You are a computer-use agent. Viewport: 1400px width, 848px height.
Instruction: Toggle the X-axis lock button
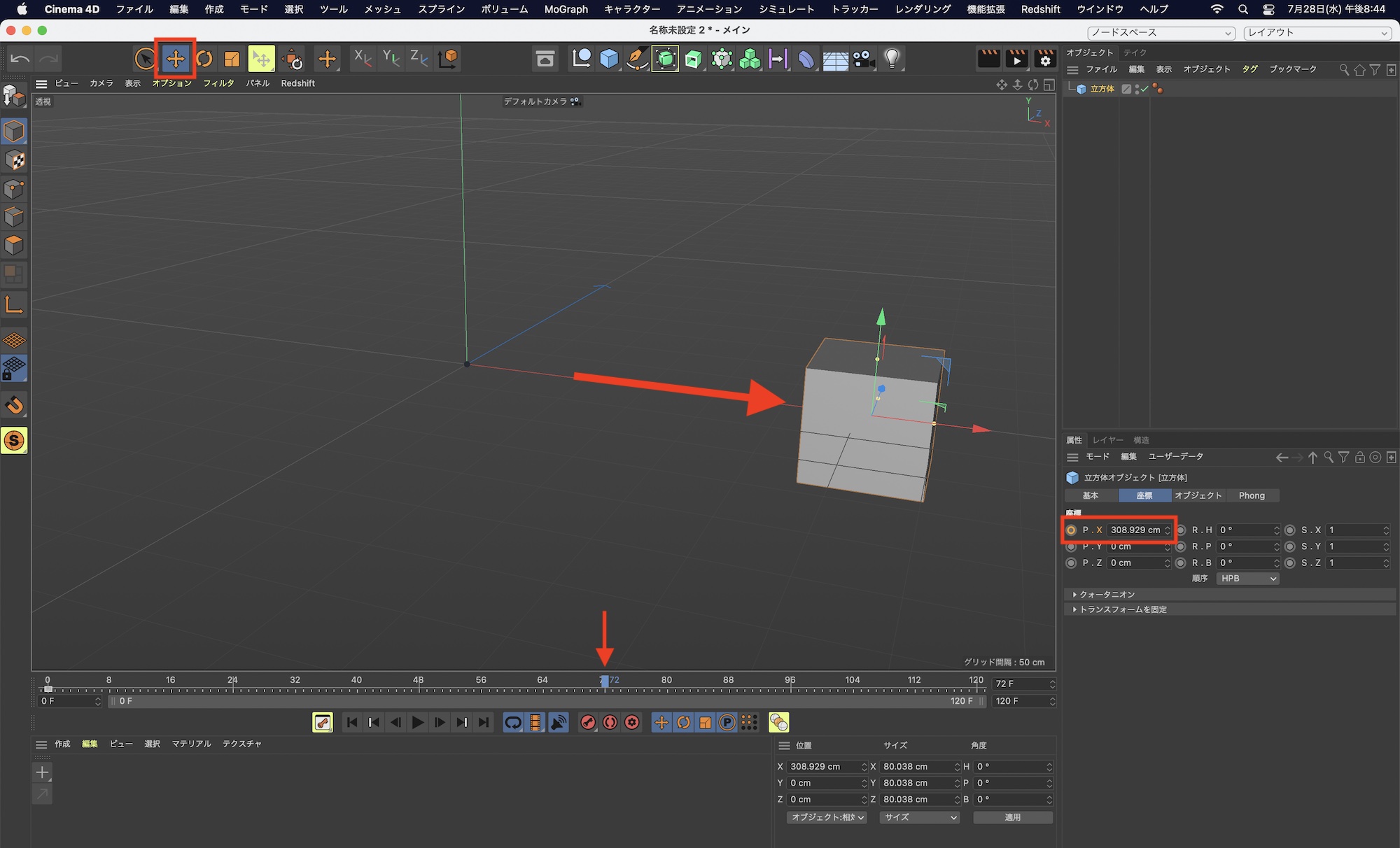coord(362,59)
